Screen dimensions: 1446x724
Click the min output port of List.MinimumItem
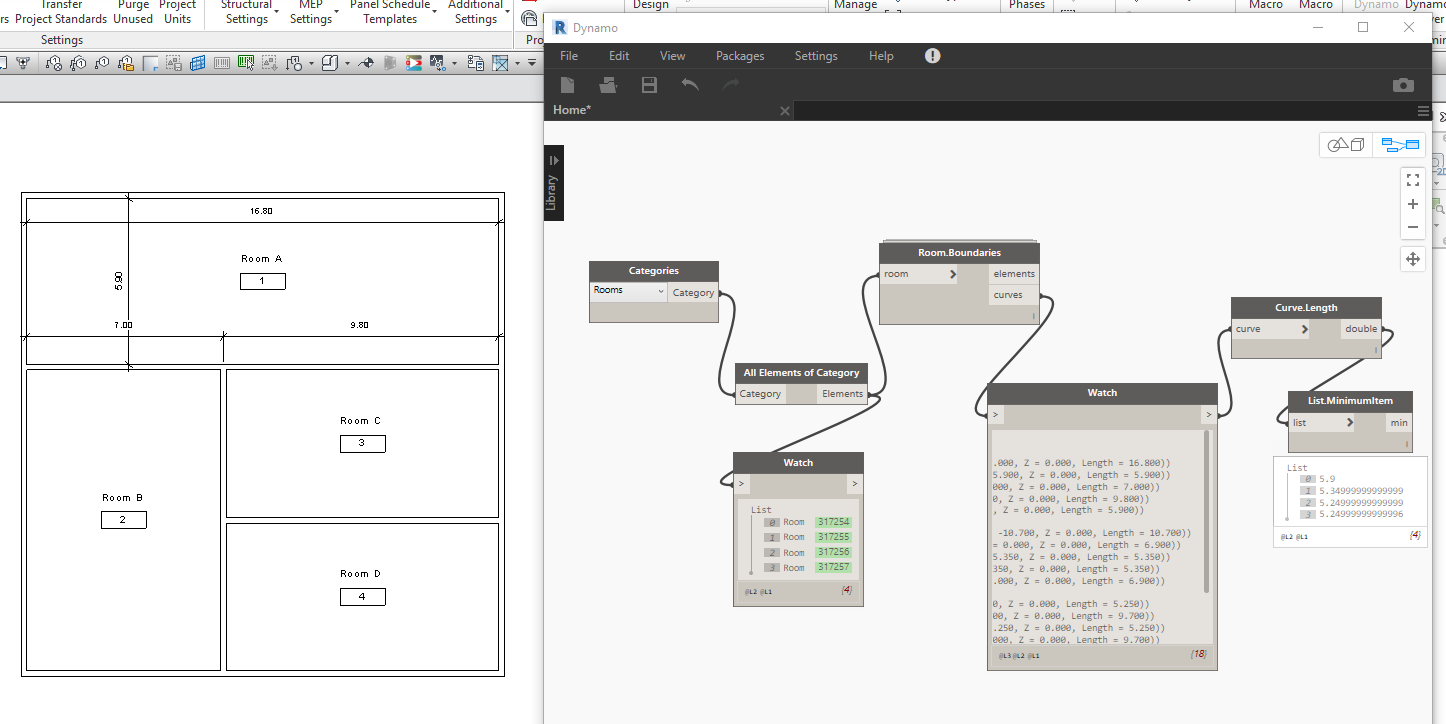[1398, 423]
